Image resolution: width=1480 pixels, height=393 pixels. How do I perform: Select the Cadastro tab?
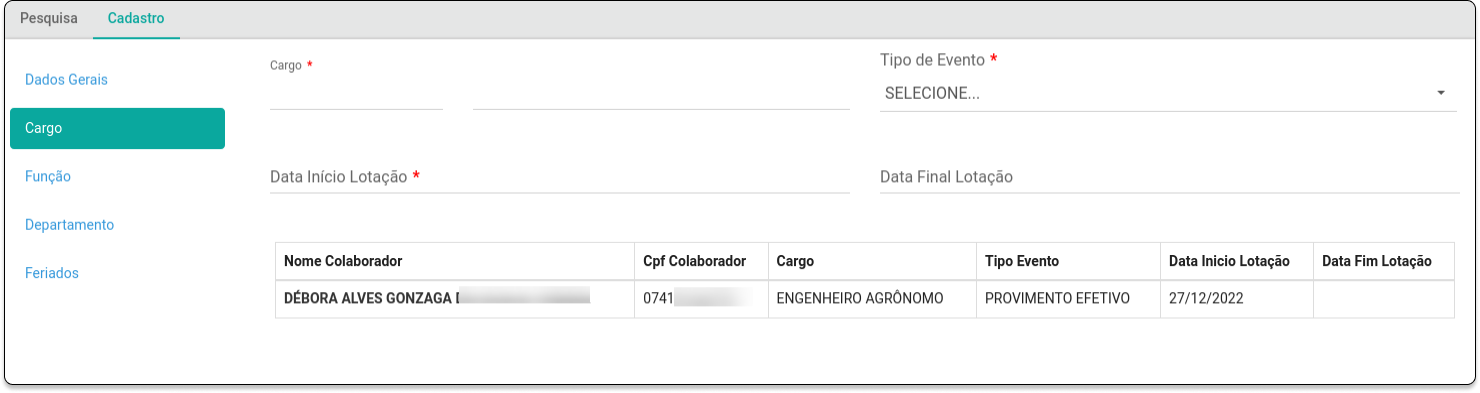click(136, 19)
